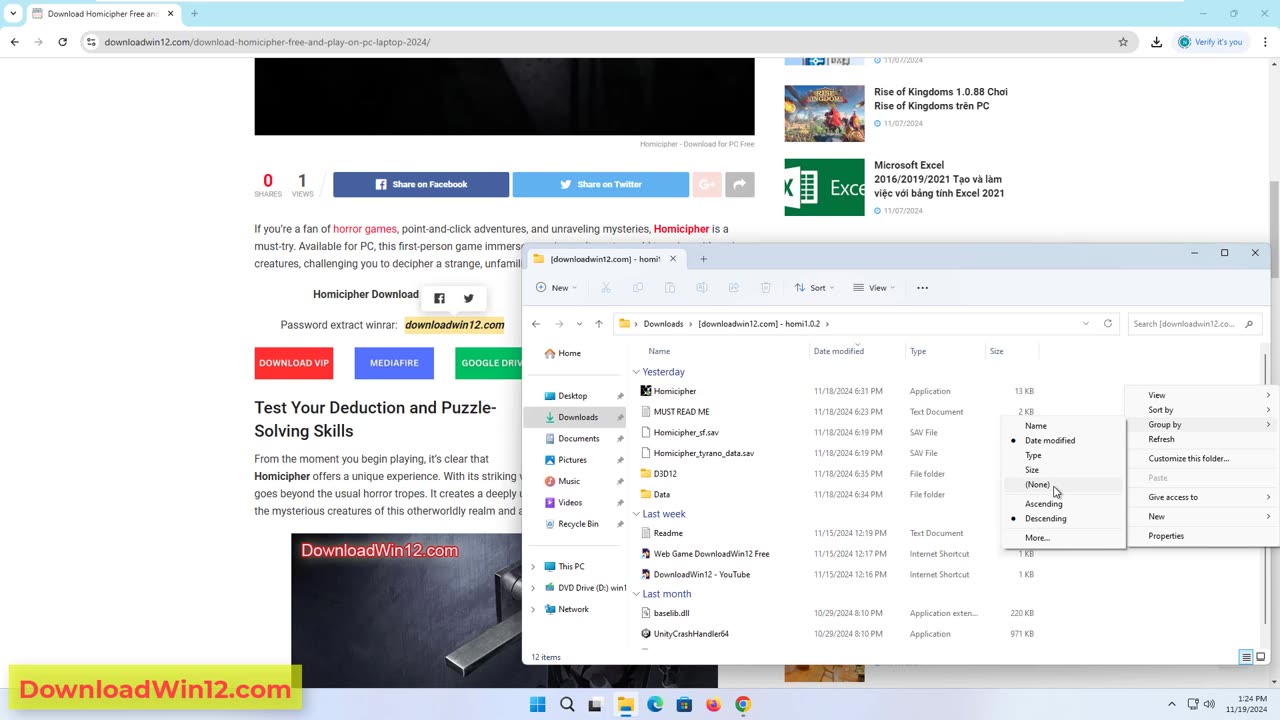
Task: Open the horror games link
Action: [365, 229]
